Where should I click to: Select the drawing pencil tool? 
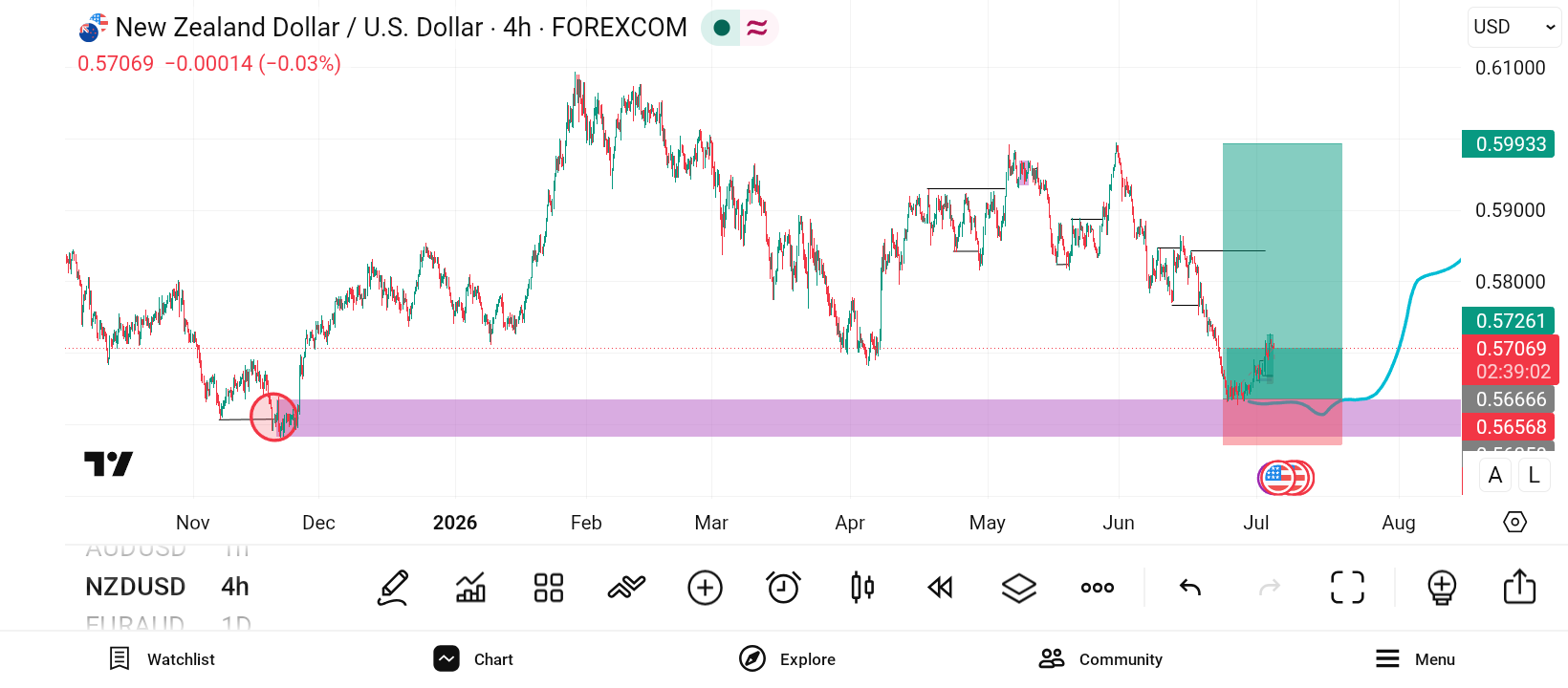(x=393, y=588)
